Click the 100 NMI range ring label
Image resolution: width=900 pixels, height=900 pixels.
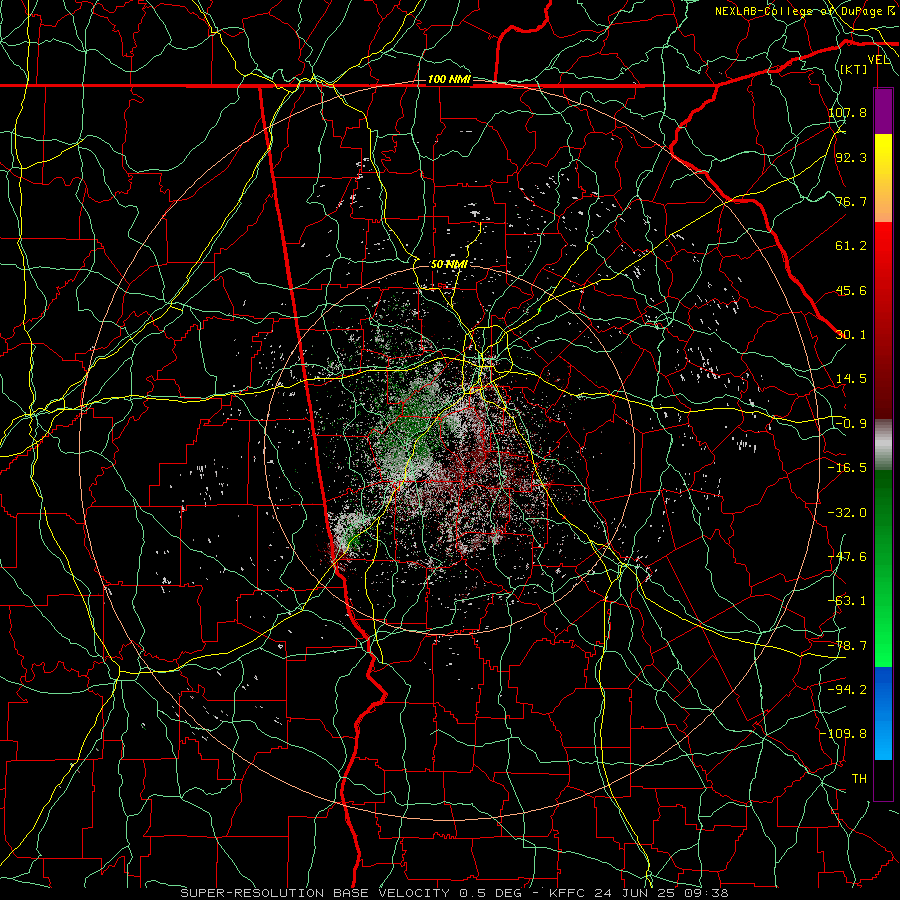(449, 79)
